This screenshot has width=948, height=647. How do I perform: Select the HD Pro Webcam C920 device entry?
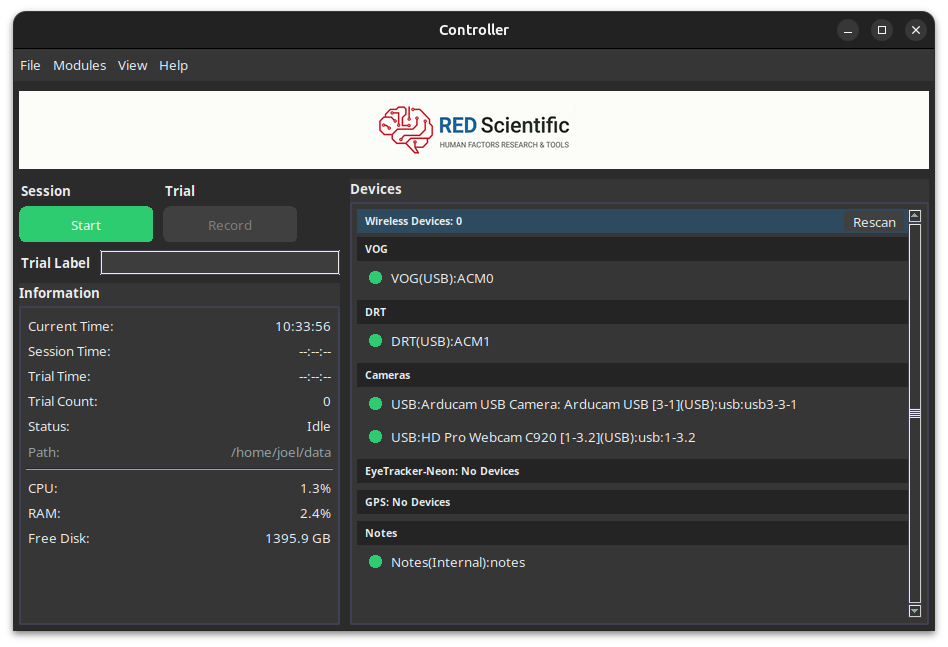coord(543,437)
